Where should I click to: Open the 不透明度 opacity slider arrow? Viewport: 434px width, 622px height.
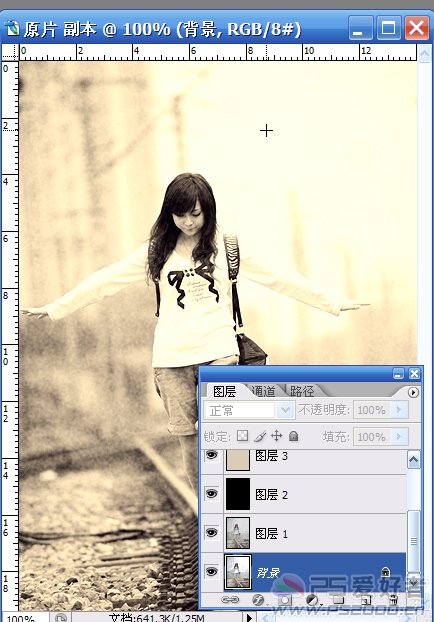click(x=399, y=410)
